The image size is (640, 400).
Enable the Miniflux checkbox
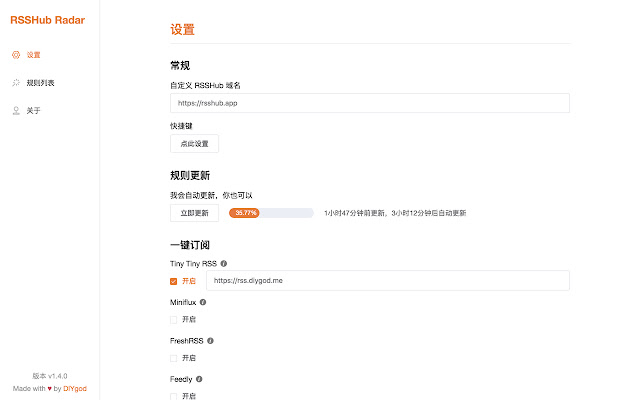[x=174, y=320]
